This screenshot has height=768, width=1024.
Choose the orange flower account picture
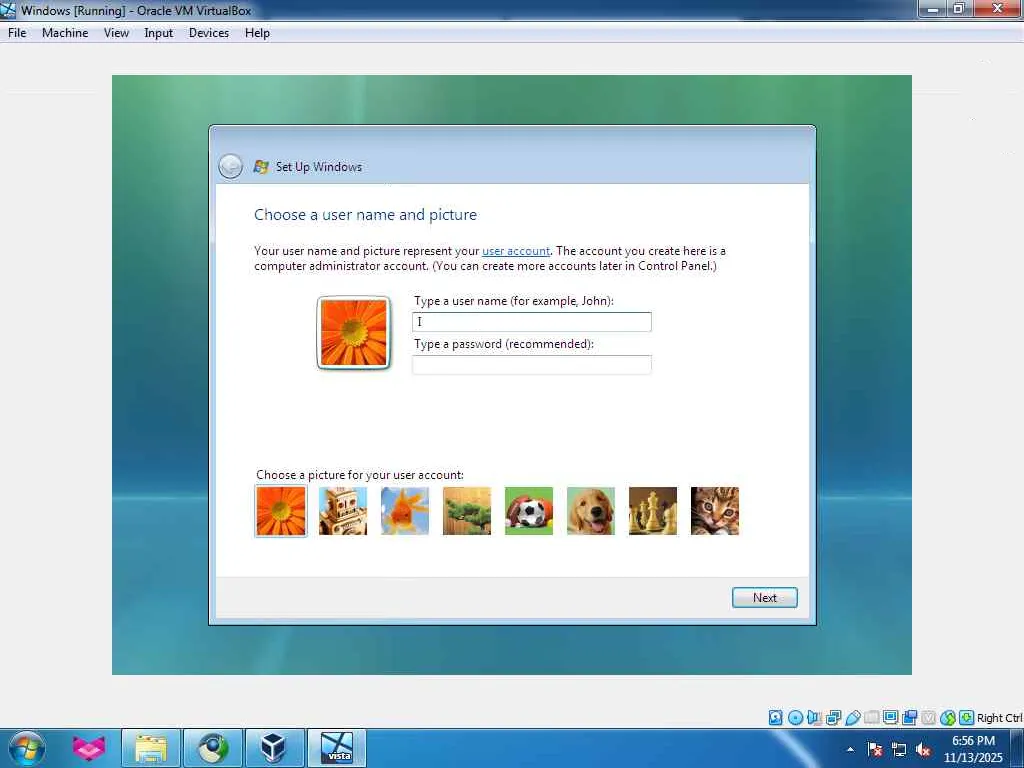[281, 511]
